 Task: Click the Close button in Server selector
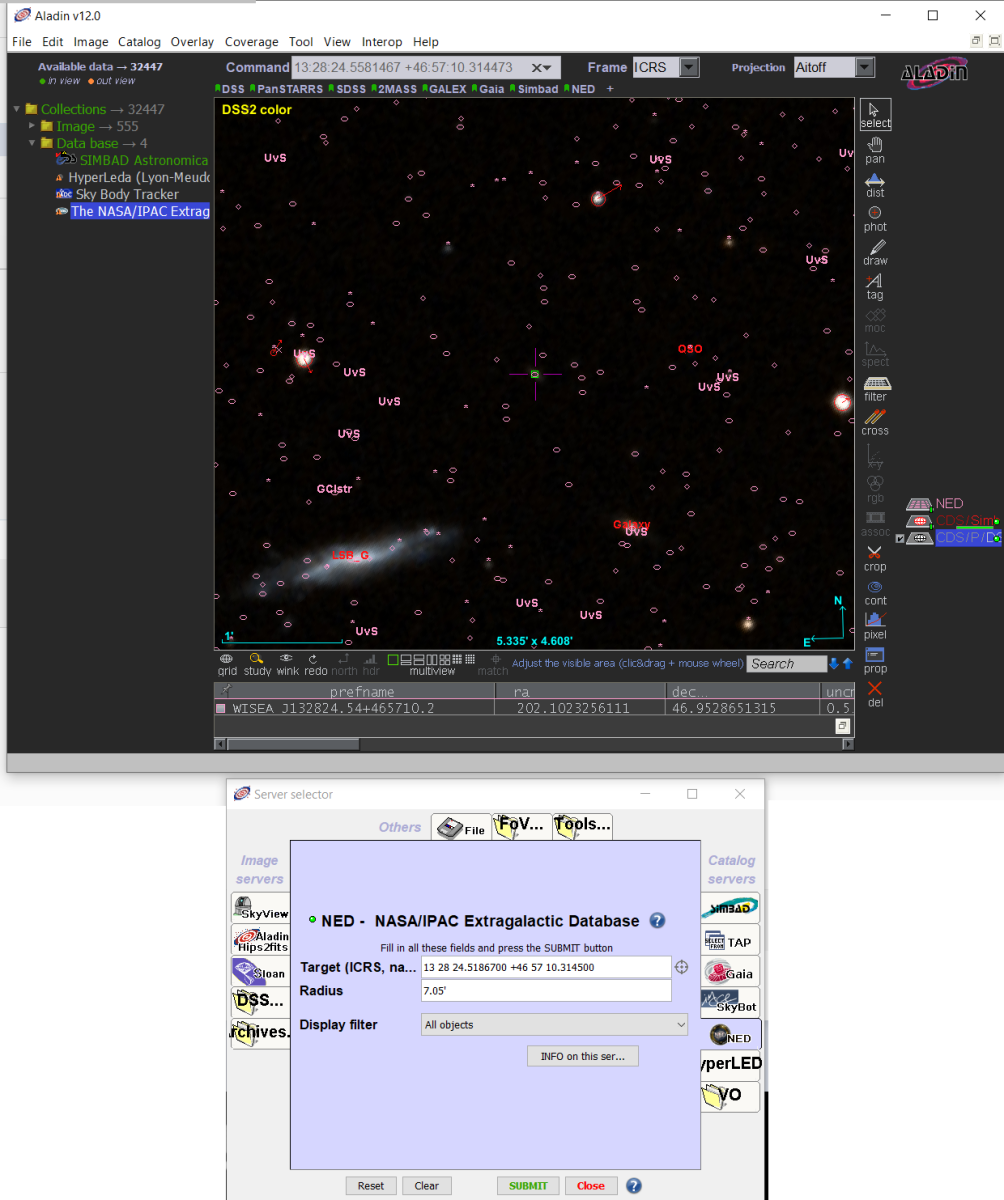591,1186
